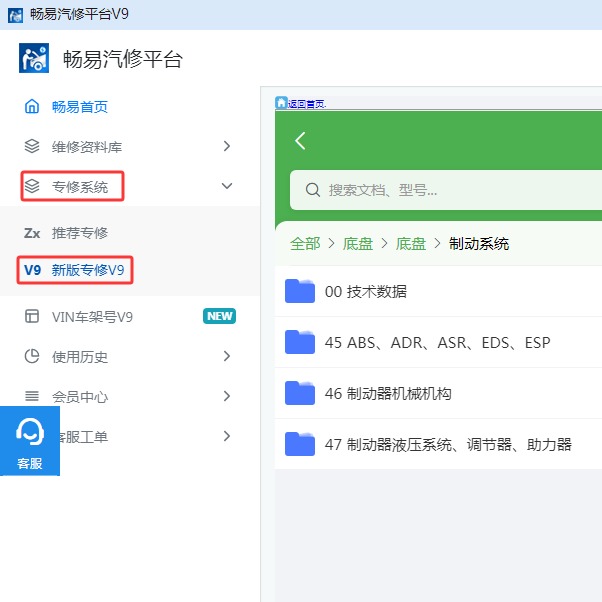The width and height of the screenshot is (602, 602).
Task: Click the 47 制动器液压系统 folder icon
Action: click(x=300, y=444)
